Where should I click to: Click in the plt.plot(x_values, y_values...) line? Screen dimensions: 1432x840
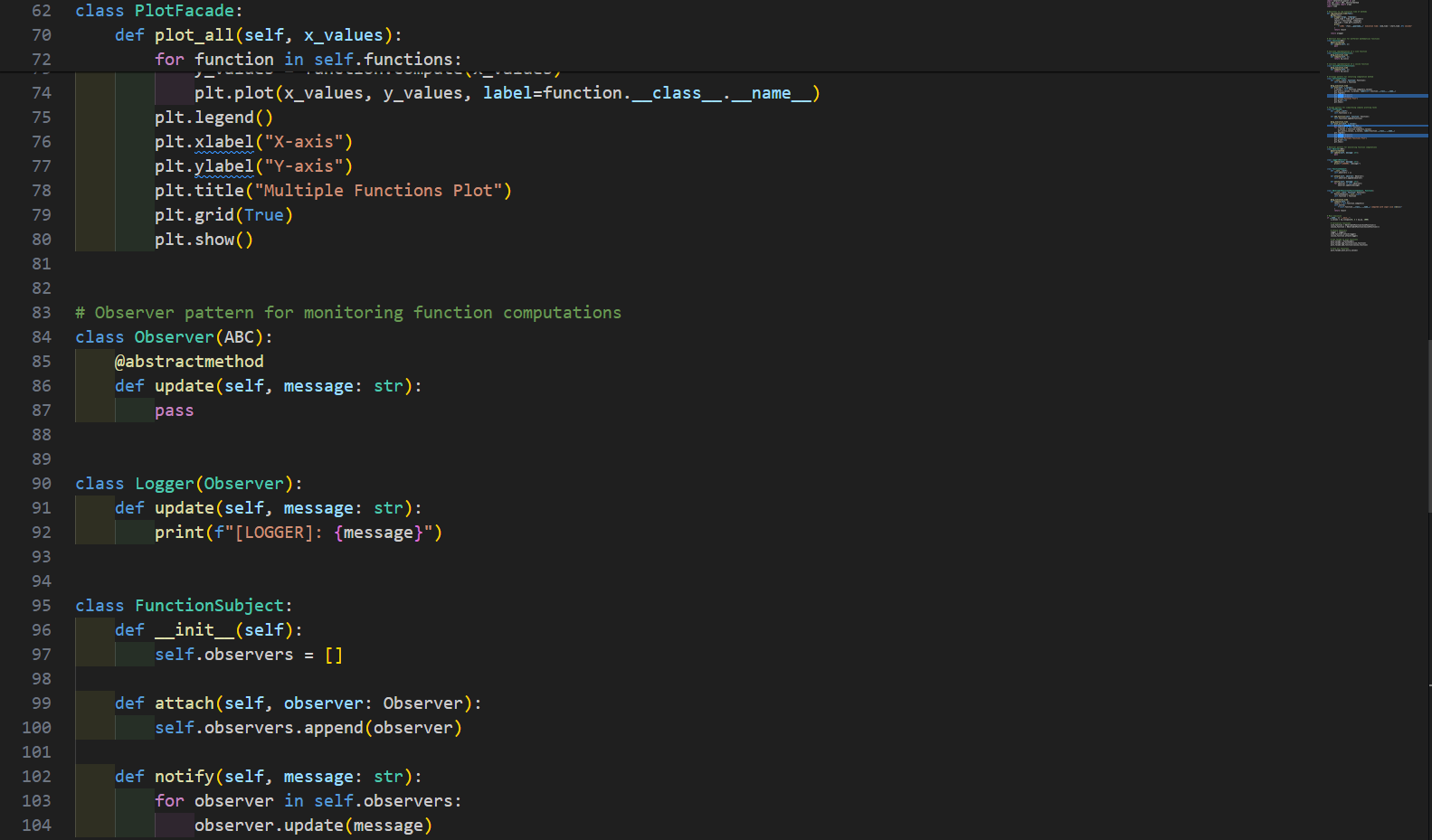click(507, 93)
